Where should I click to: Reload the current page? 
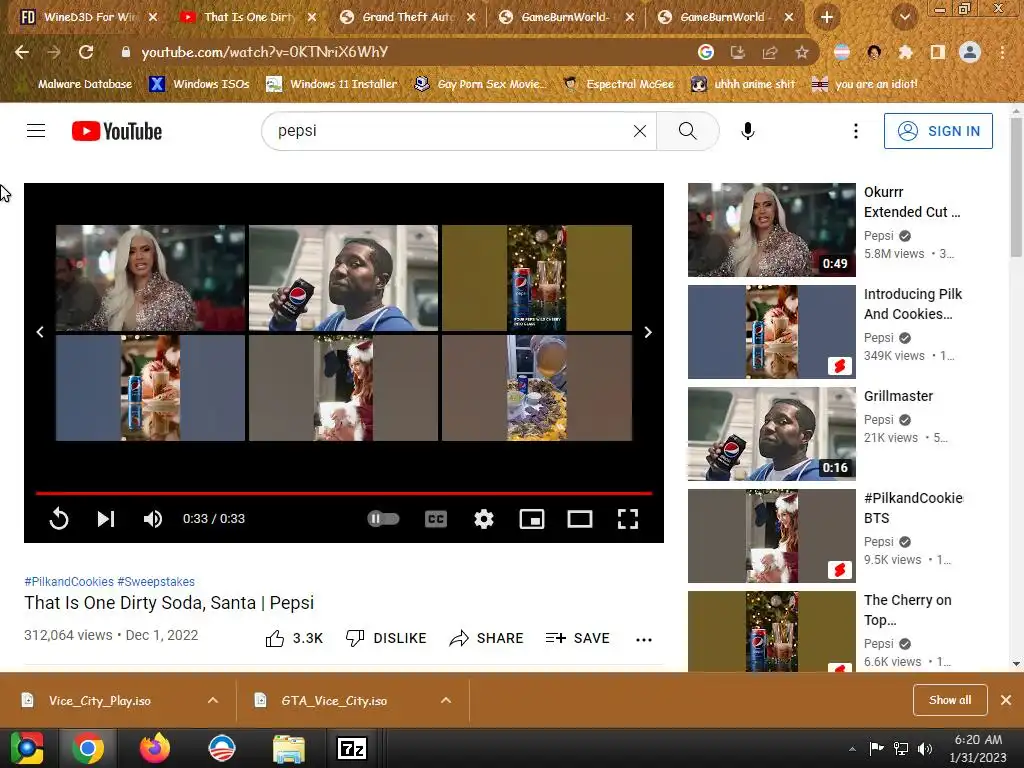[x=86, y=52]
